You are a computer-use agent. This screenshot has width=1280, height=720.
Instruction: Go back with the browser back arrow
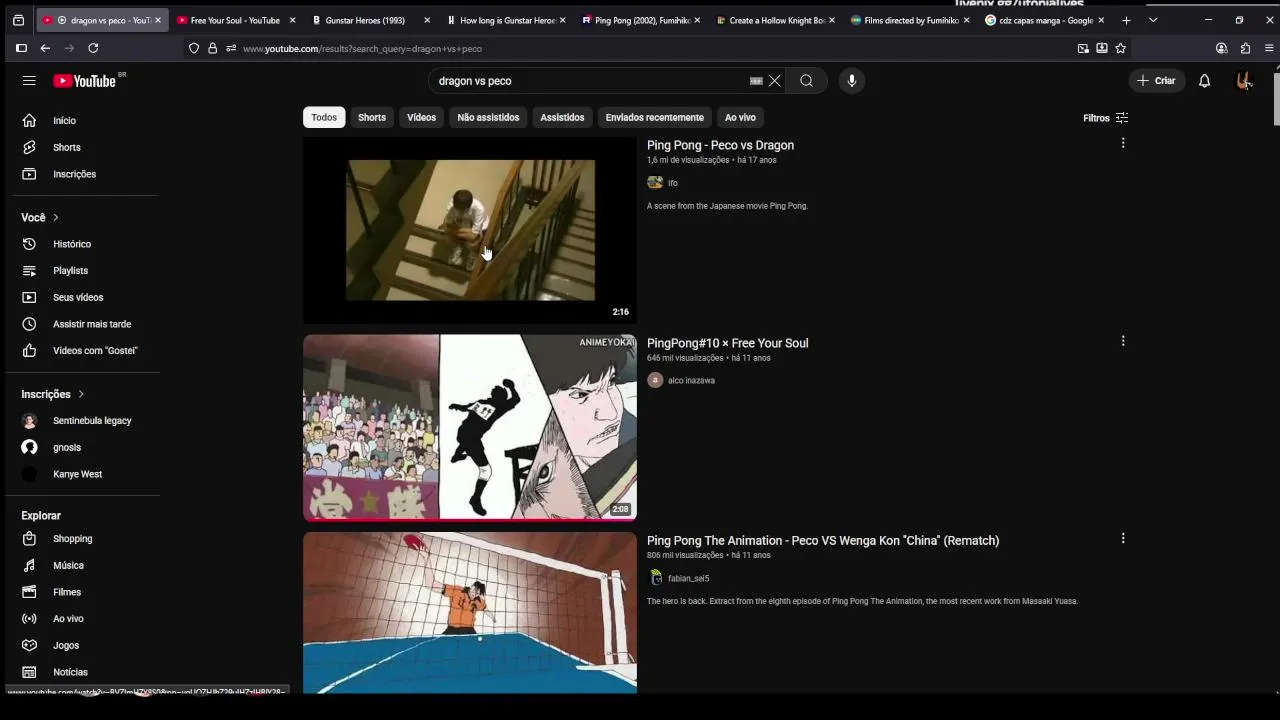coord(45,48)
